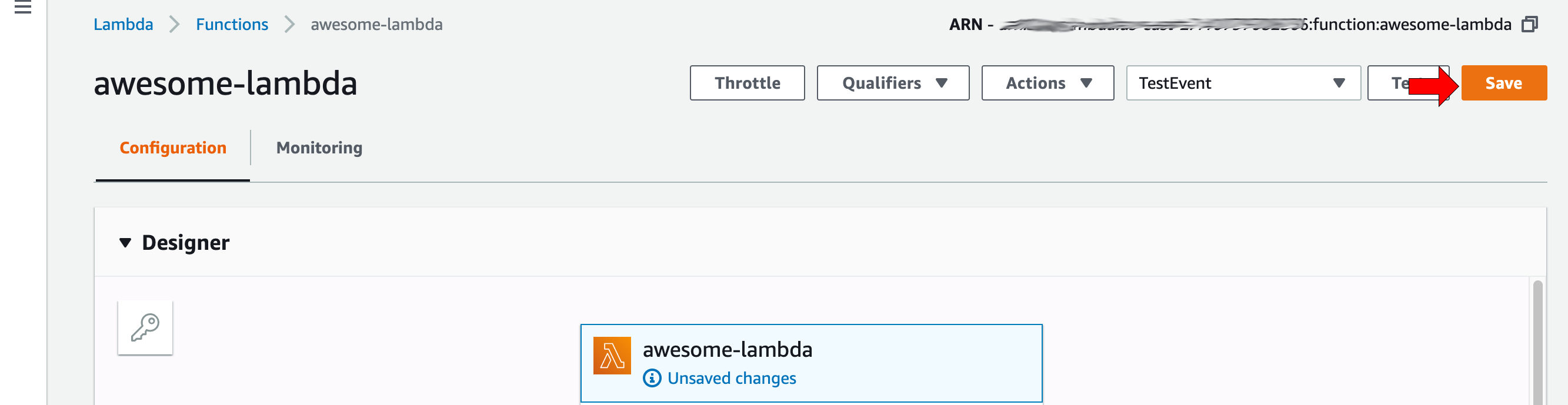Click the Throttle button
This screenshot has width=1568, height=405.
click(x=747, y=83)
